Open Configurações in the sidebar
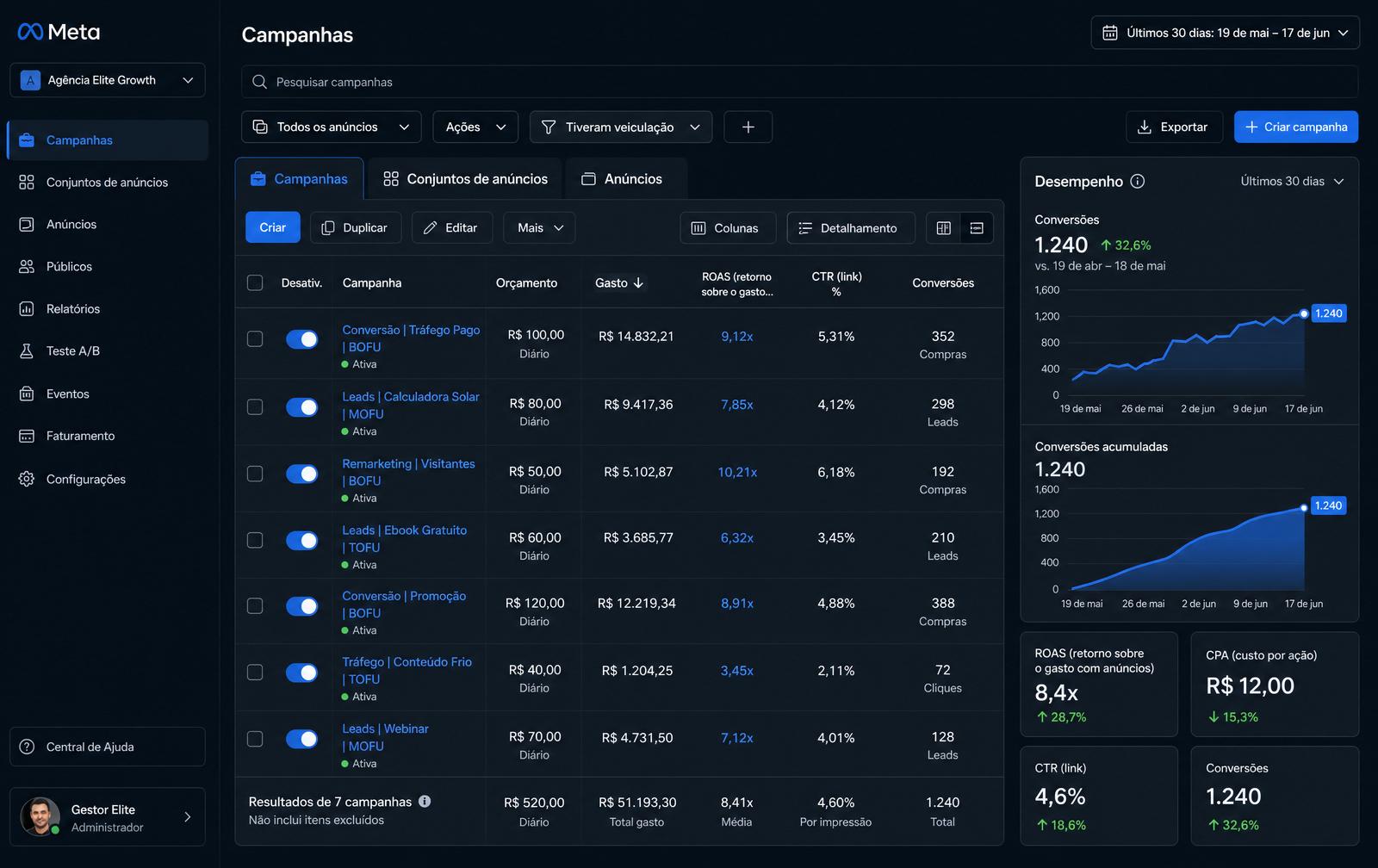This screenshot has height=868, width=1378. click(108, 479)
